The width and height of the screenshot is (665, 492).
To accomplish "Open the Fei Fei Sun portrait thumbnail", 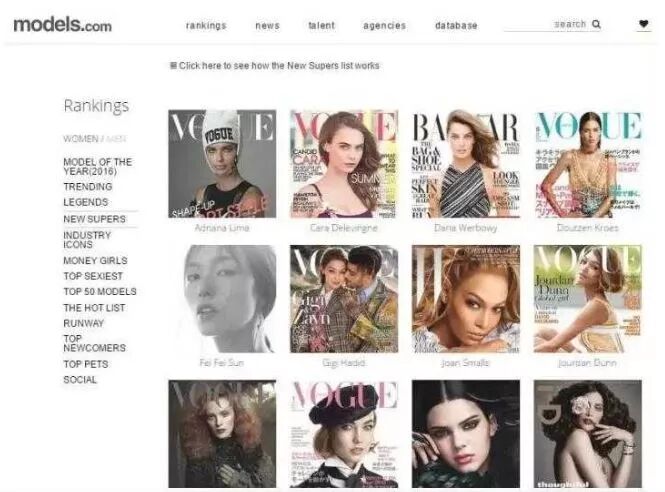I will [x=222, y=299].
